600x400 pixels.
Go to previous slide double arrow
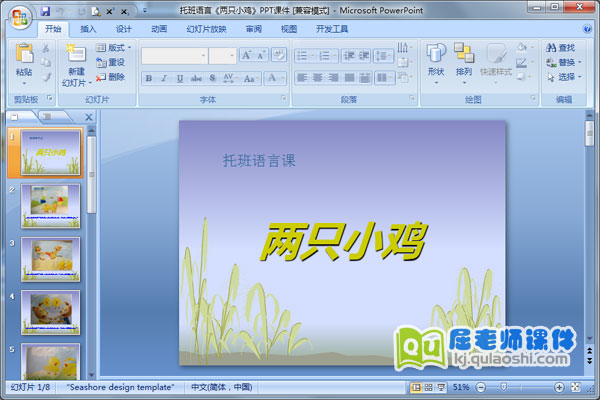pos(589,350)
